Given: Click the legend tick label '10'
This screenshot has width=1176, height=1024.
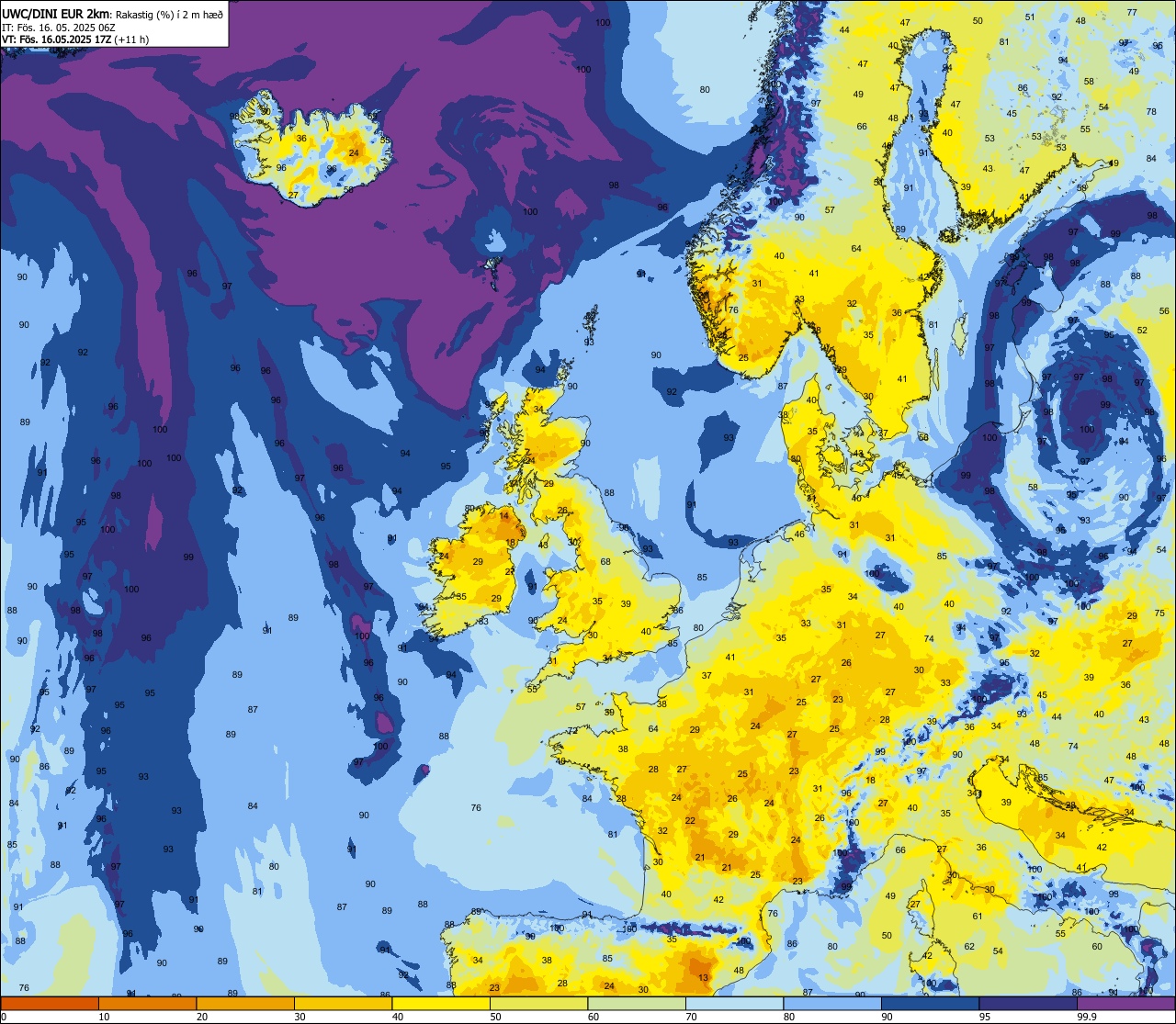Looking at the screenshot, I should [104, 1017].
